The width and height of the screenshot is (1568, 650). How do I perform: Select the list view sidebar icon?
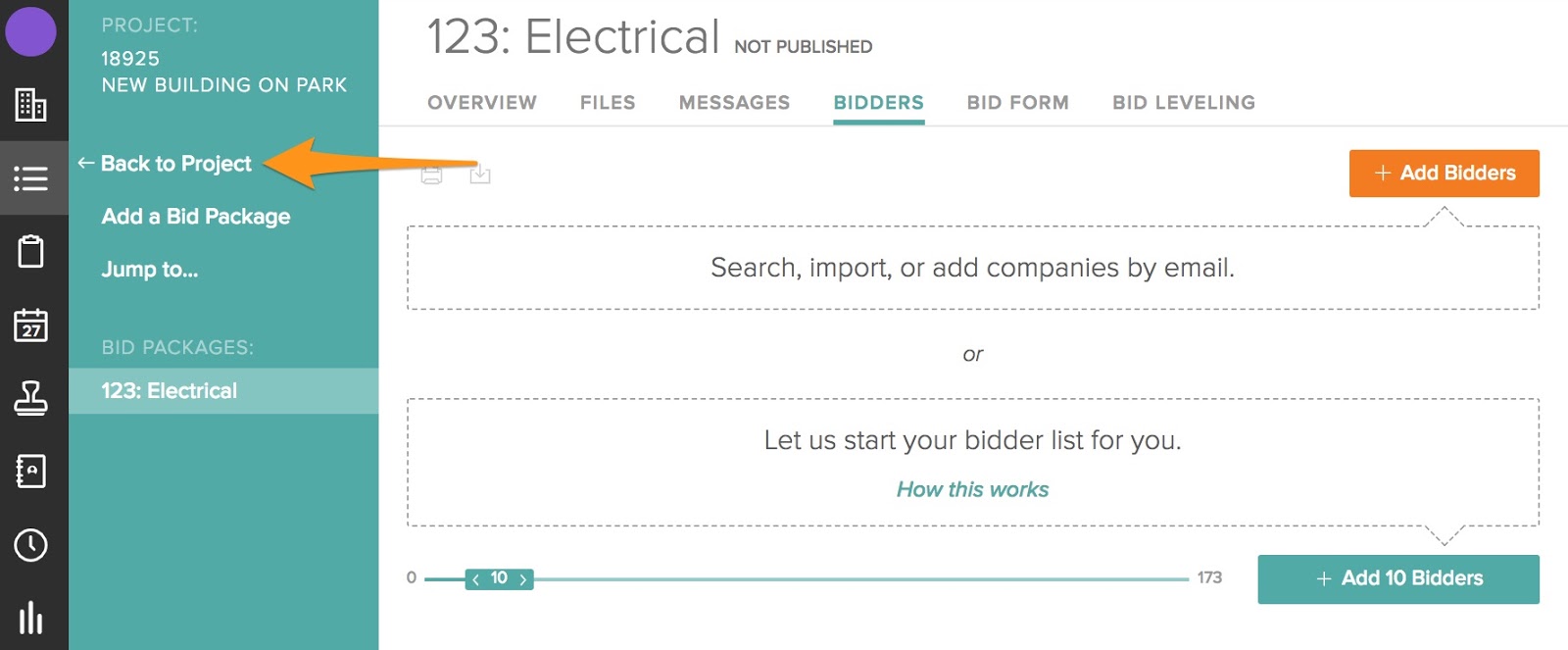[30, 178]
